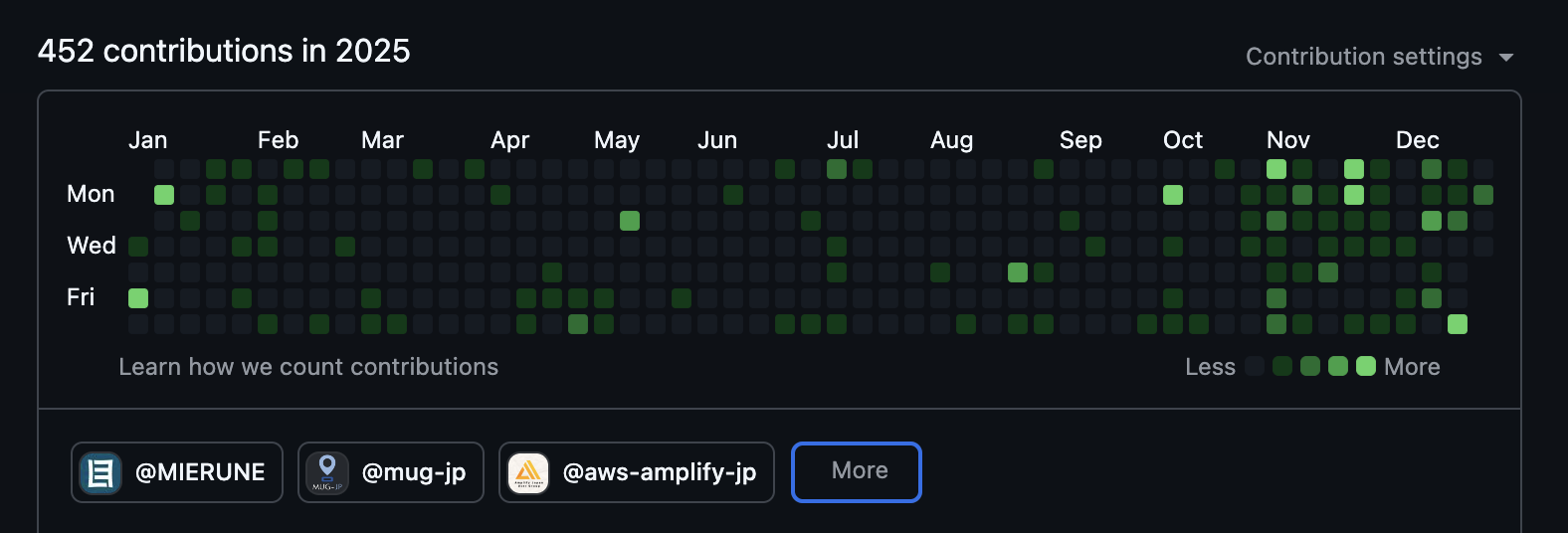The width and height of the screenshot is (1568, 533).
Task: Click the mug-jp organization avatar icon
Action: [x=327, y=473]
